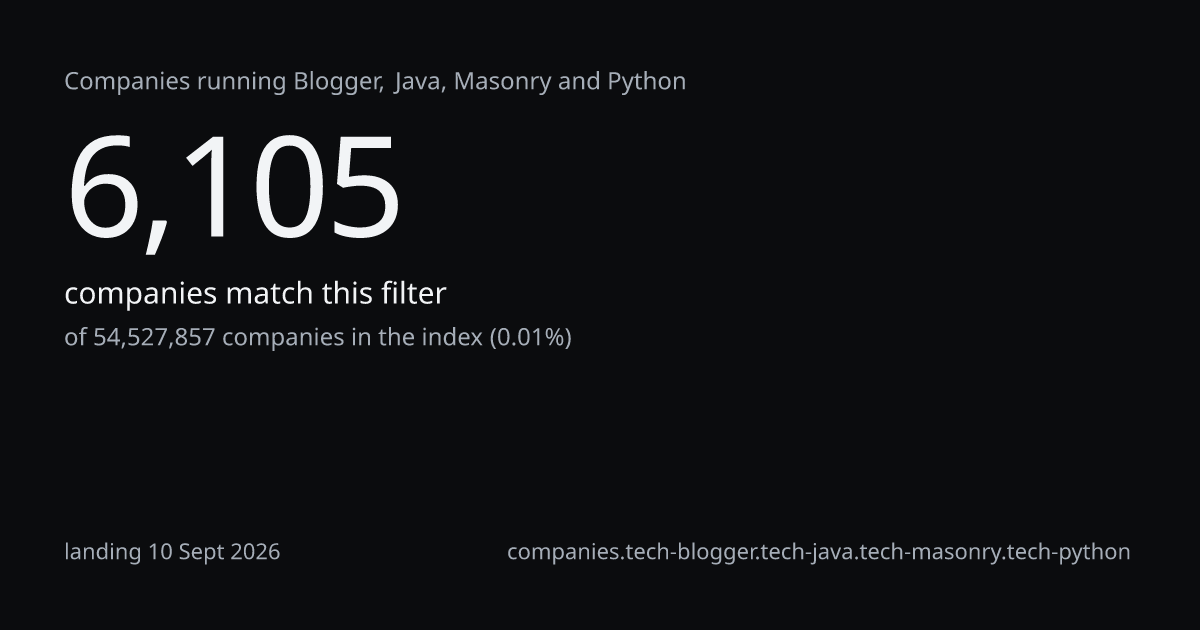Click the large 6,105 count number
The height and width of the screenshot is (630, 1200).
click(x=233, y=188)
